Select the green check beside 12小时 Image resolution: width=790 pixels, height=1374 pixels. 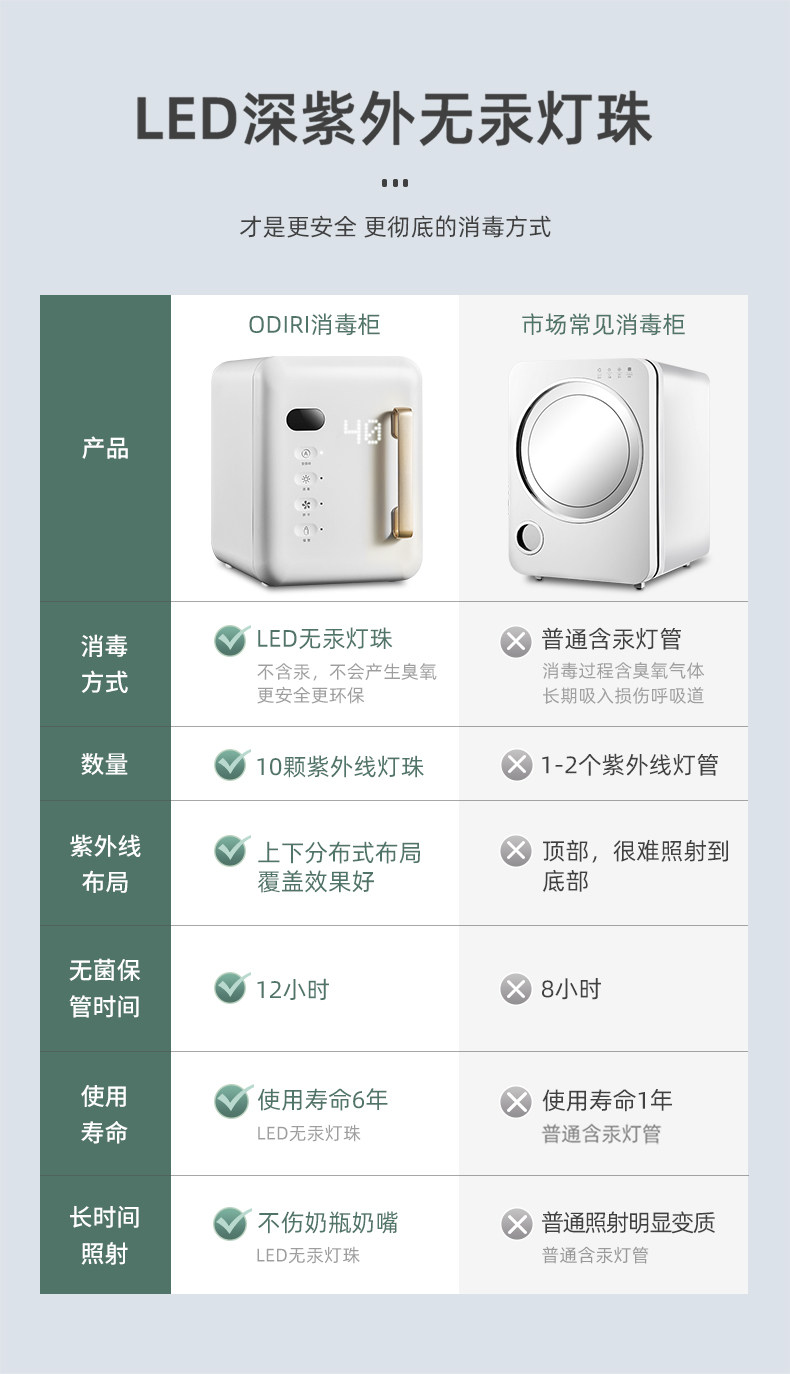231,988
